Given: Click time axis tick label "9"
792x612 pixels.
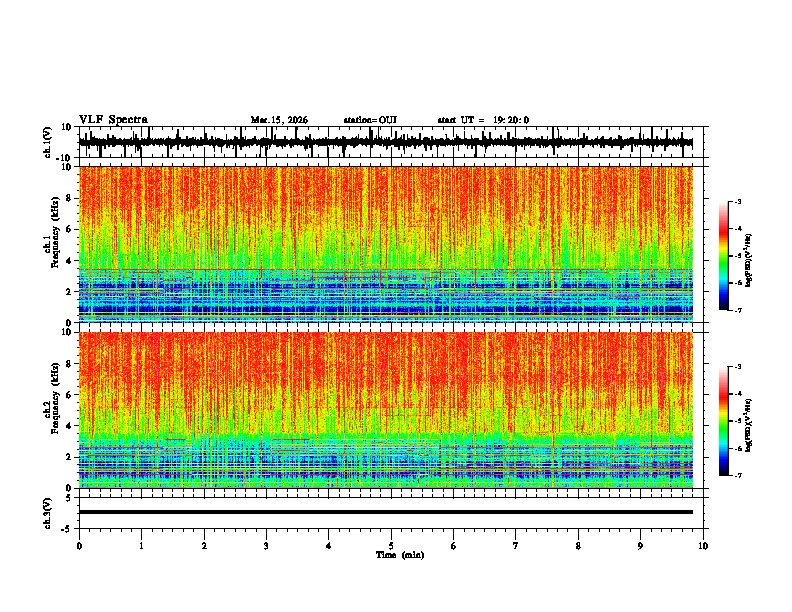Looking at the screenshot, I should click(640, 546).
